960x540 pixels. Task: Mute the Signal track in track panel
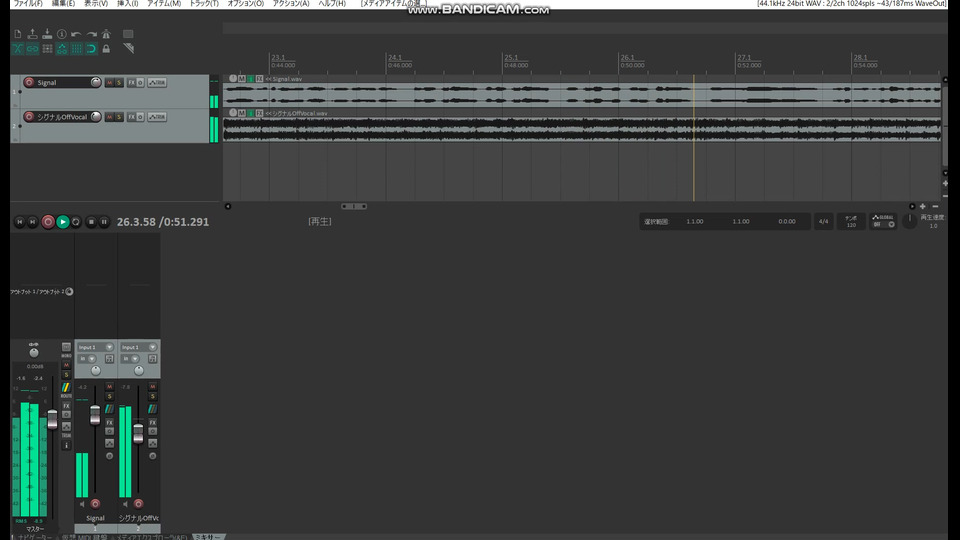click(110, 83)
